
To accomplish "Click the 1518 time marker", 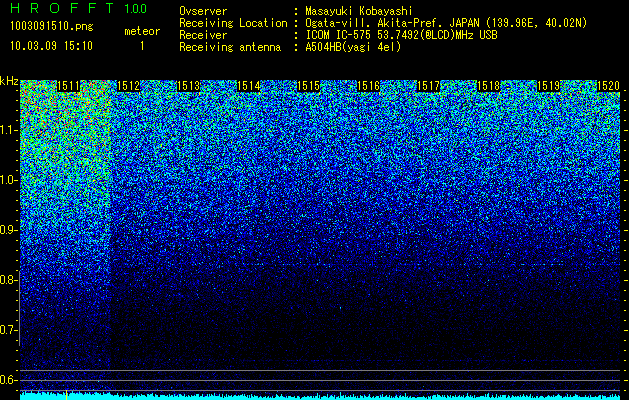I will (x=489, y=86).
